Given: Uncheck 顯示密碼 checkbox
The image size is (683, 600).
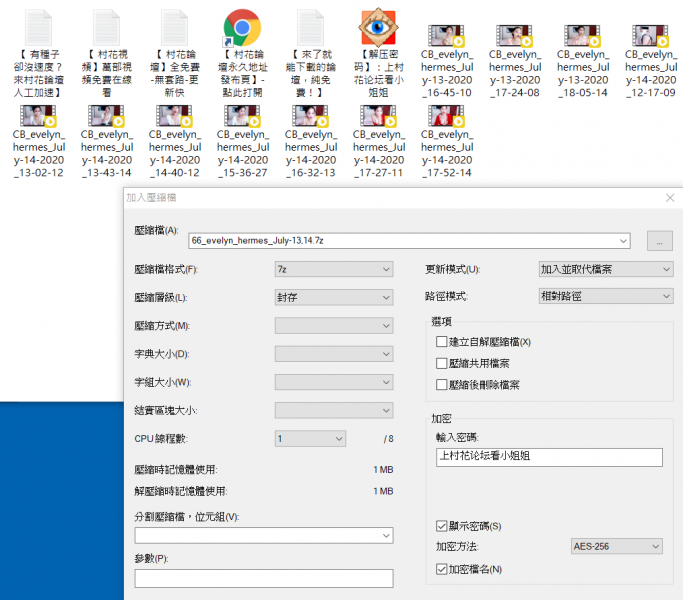Looking at the screenshot, I should click(x=442, y=526).
